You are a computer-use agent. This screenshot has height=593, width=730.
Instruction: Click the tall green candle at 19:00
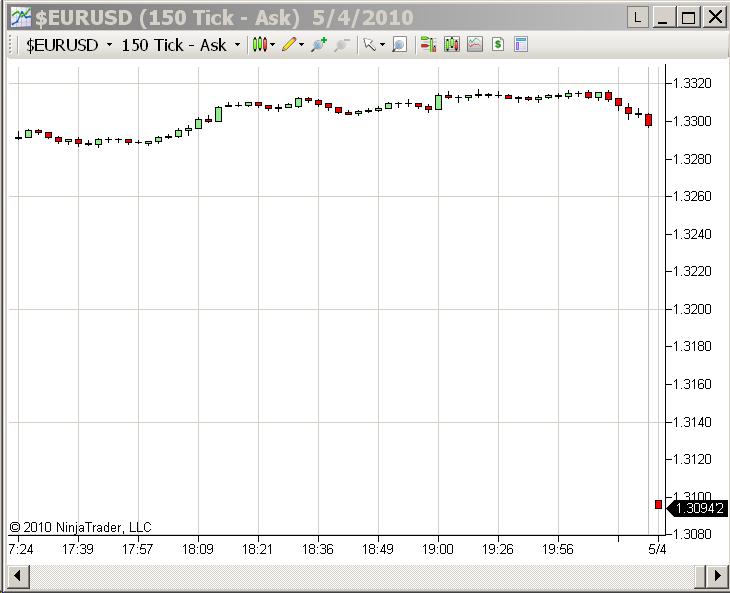438,102
